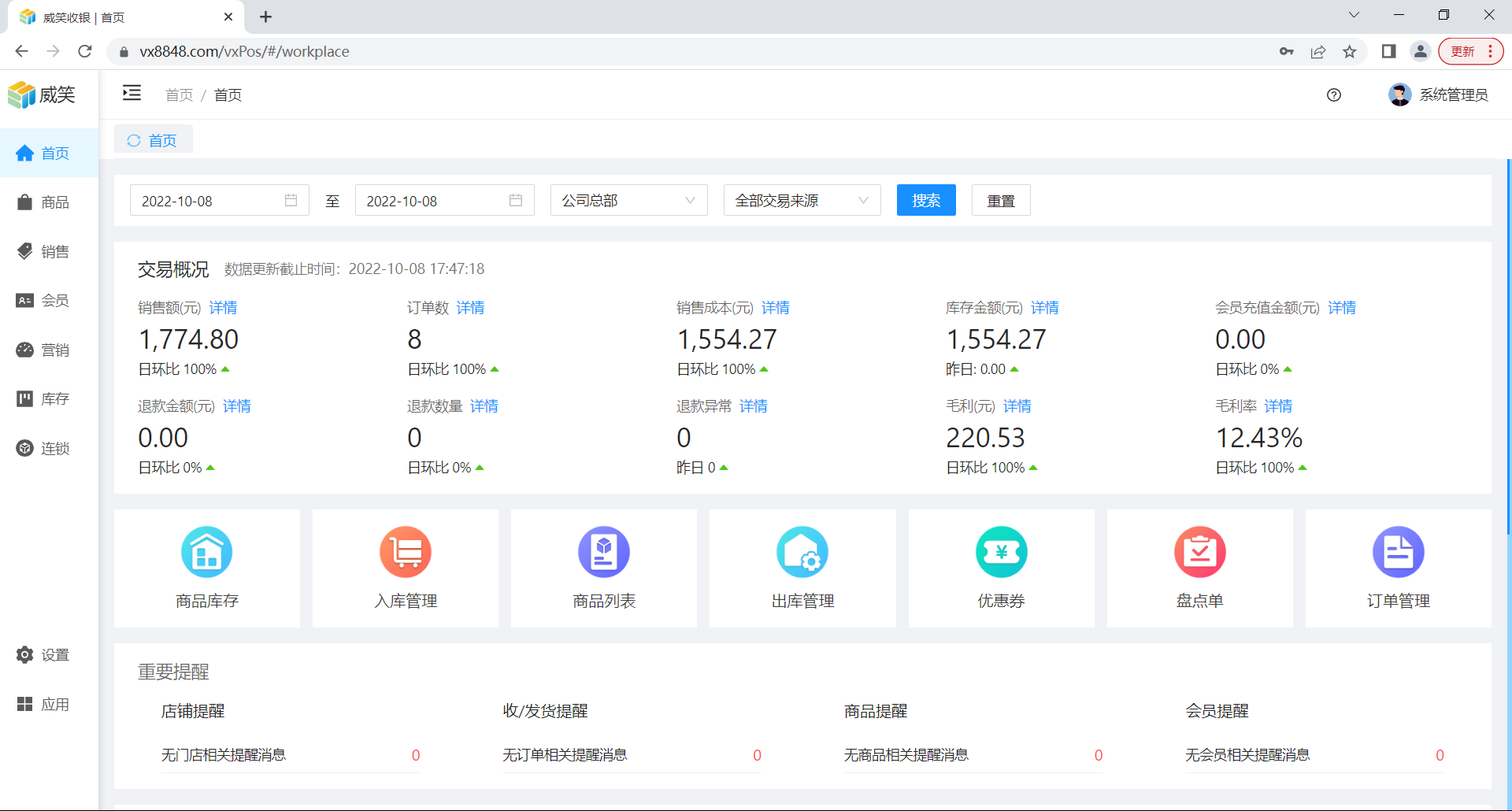Expand the 公司总部 store dropdown
Viewport: 1512px width, 811px height.
pyautogui.click(x=628, y=201)
